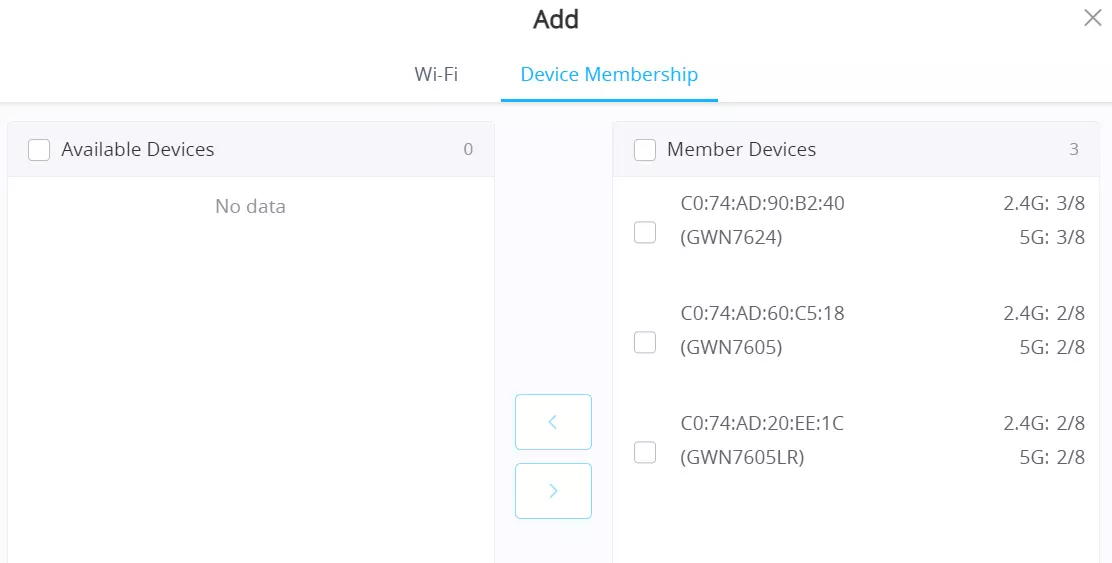Select the (GWN7624) model label
The height and width of the screenshot is (563, 1112).
click(x=731, y=237)
